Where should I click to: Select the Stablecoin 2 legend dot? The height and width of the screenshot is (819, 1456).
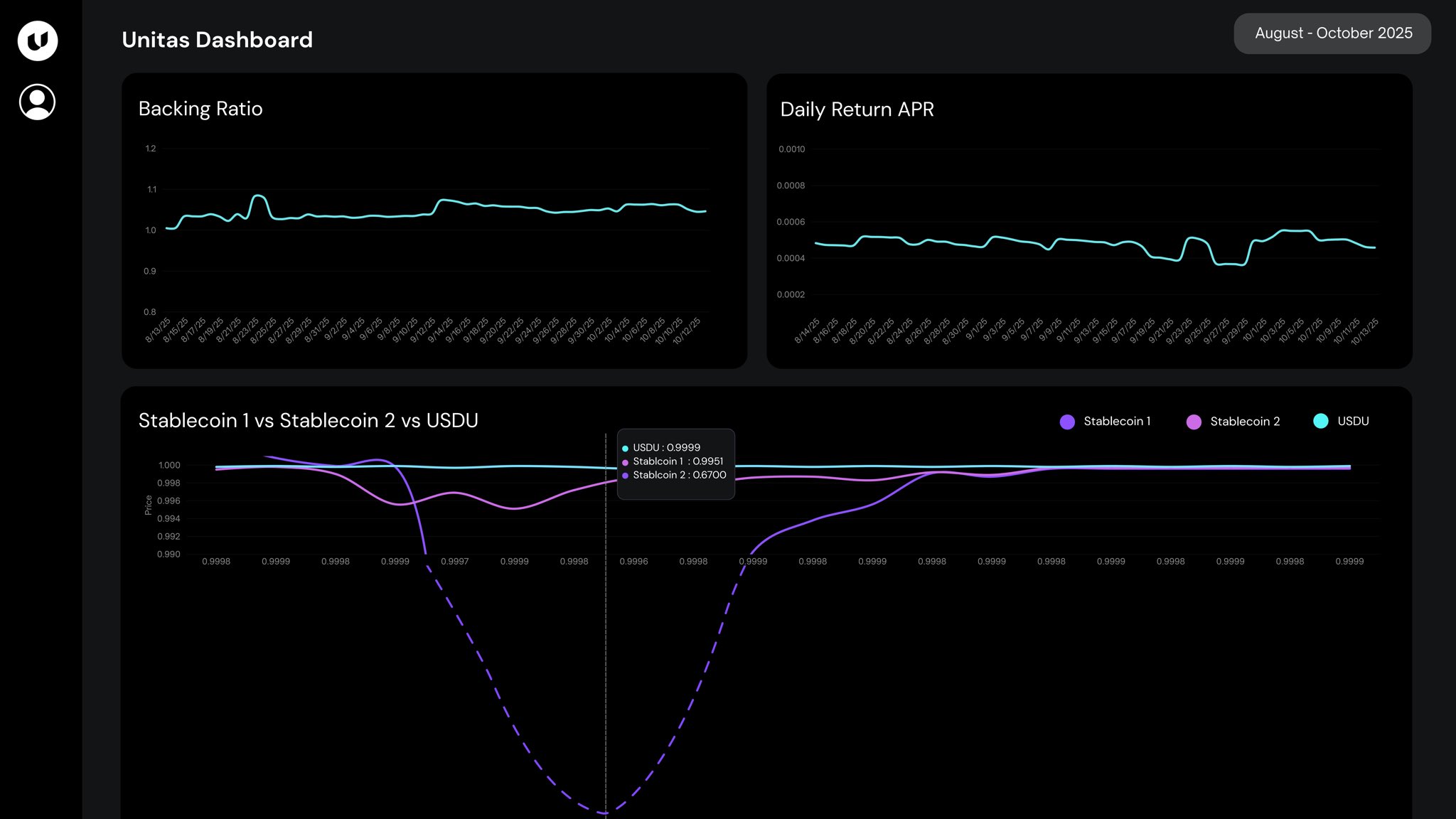(1192, 421)
